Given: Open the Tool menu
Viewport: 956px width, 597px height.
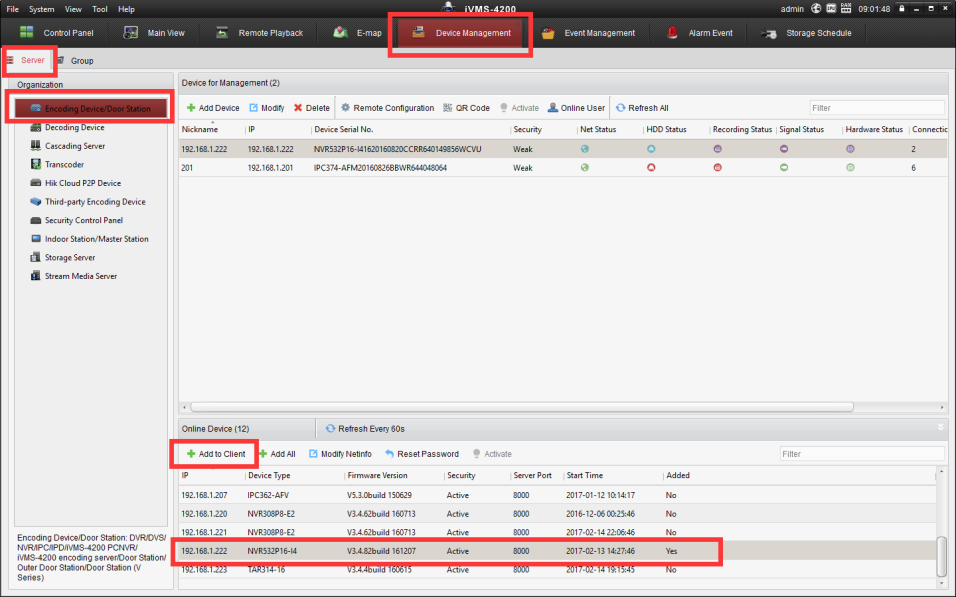Looking at the screenshot, I should (x=100, y=9).
